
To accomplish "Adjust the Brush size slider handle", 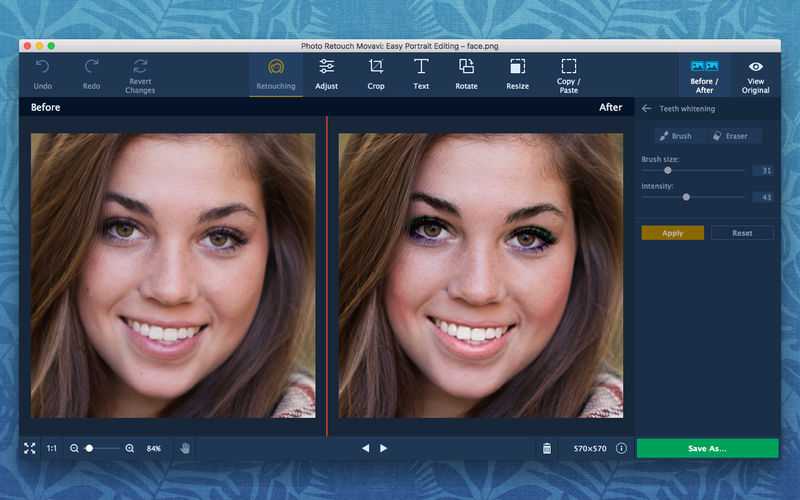I will (x=668, y=170).
